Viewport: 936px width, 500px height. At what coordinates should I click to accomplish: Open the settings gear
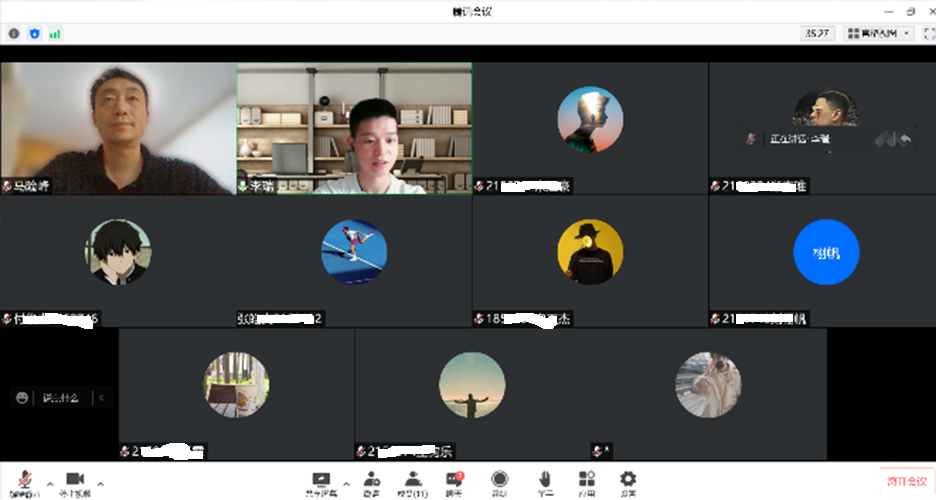pyautogui.click(x=627, y=483)
